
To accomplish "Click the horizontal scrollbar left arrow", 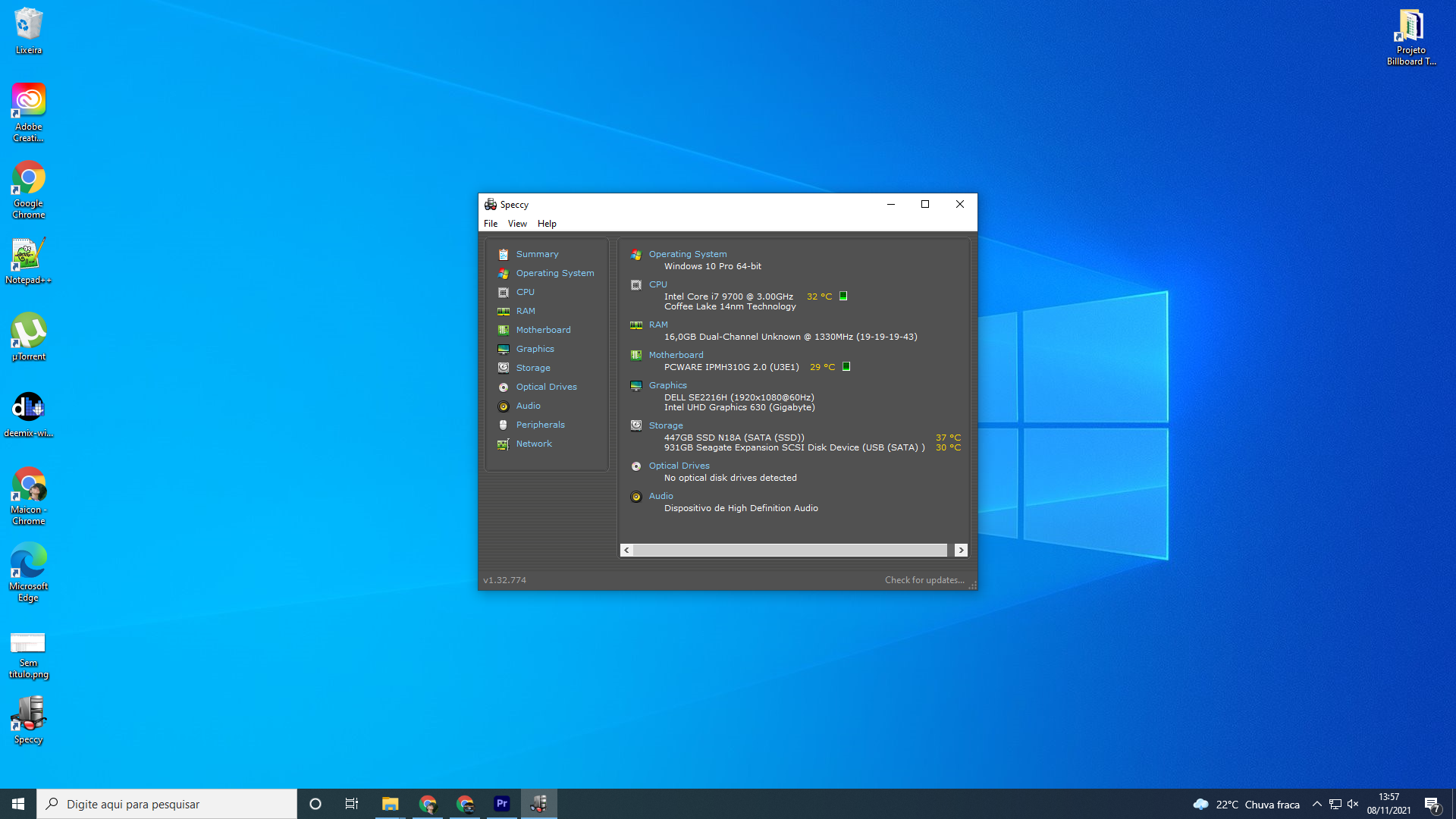I will [x=626, y=550].
